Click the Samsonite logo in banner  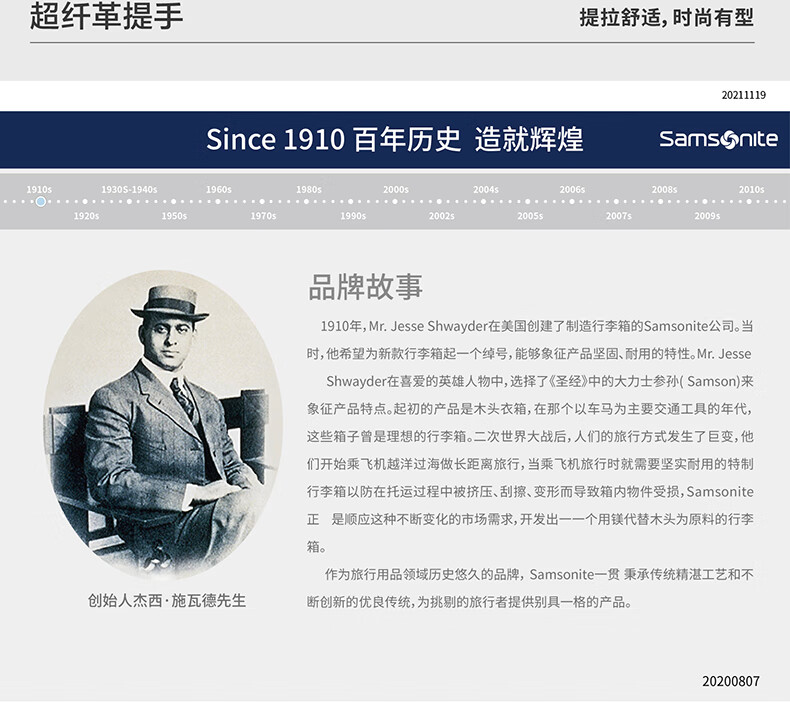(718, 139)
